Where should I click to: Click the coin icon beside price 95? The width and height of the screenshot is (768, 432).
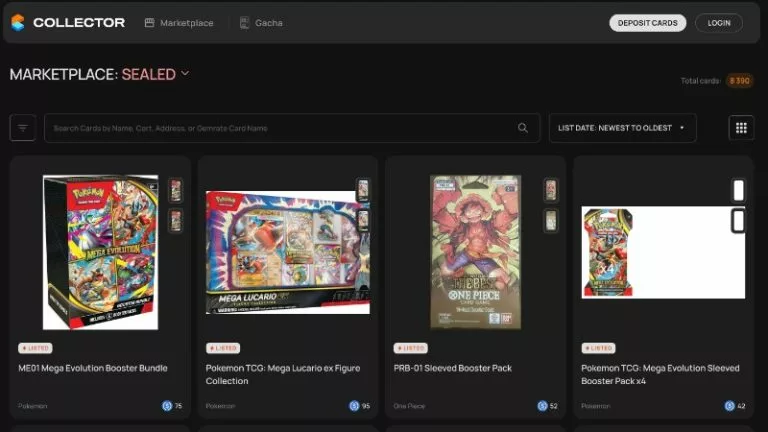pyautogui.click(x=354, y=406)
